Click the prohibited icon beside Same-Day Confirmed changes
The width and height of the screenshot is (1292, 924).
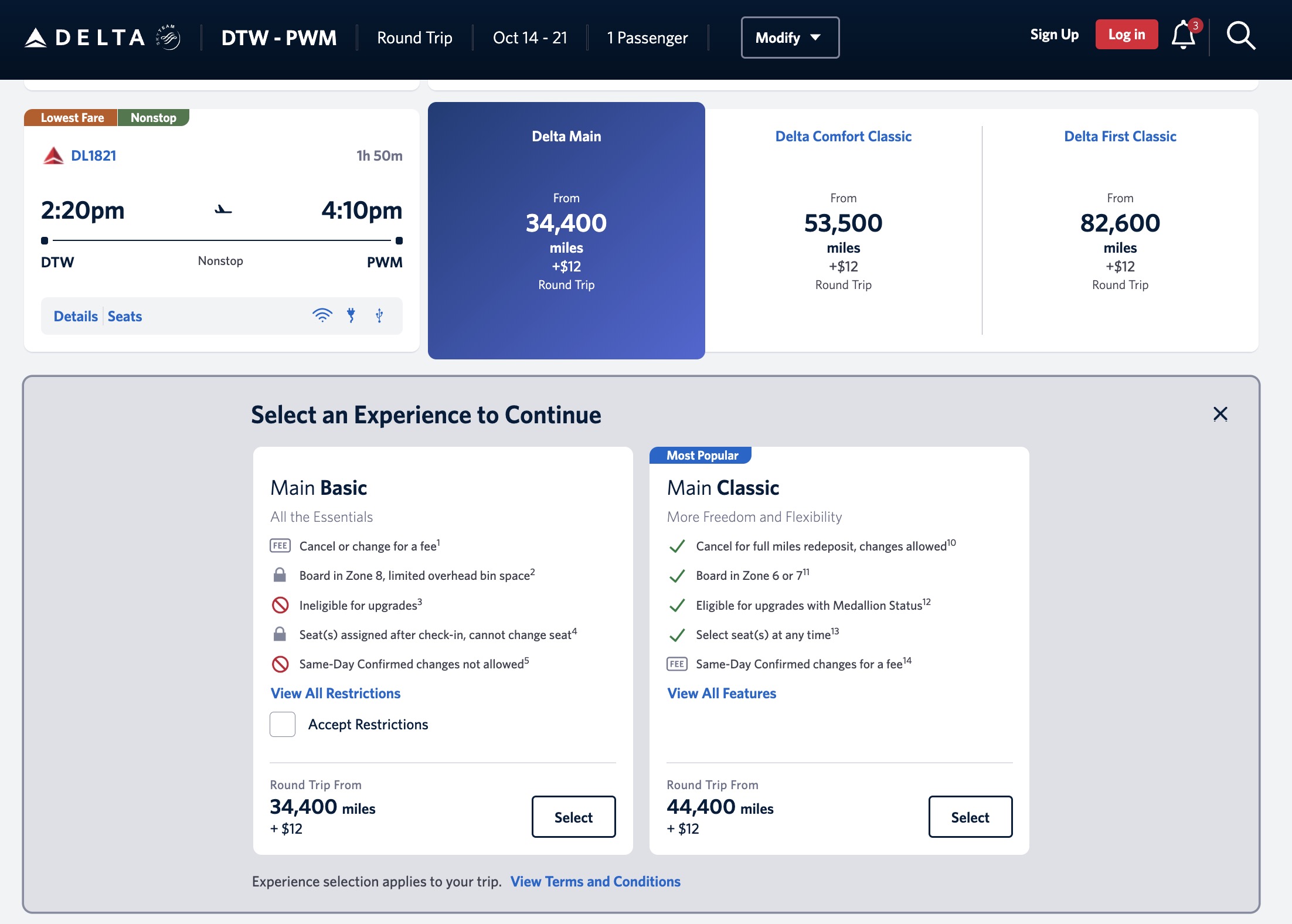point(280,664)
